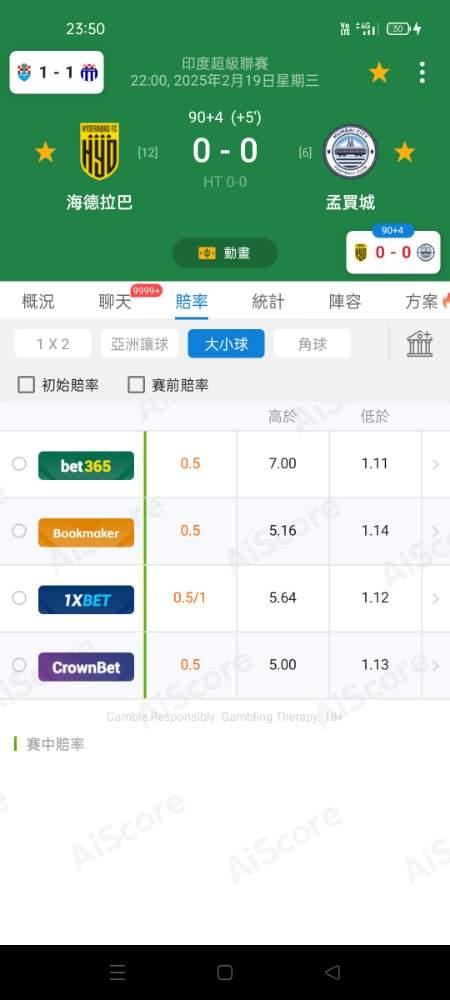Tap 孟買城 team name
The width and height of the screenshot is (450, 1000).
pyautogui.click(x=350, y=203)
